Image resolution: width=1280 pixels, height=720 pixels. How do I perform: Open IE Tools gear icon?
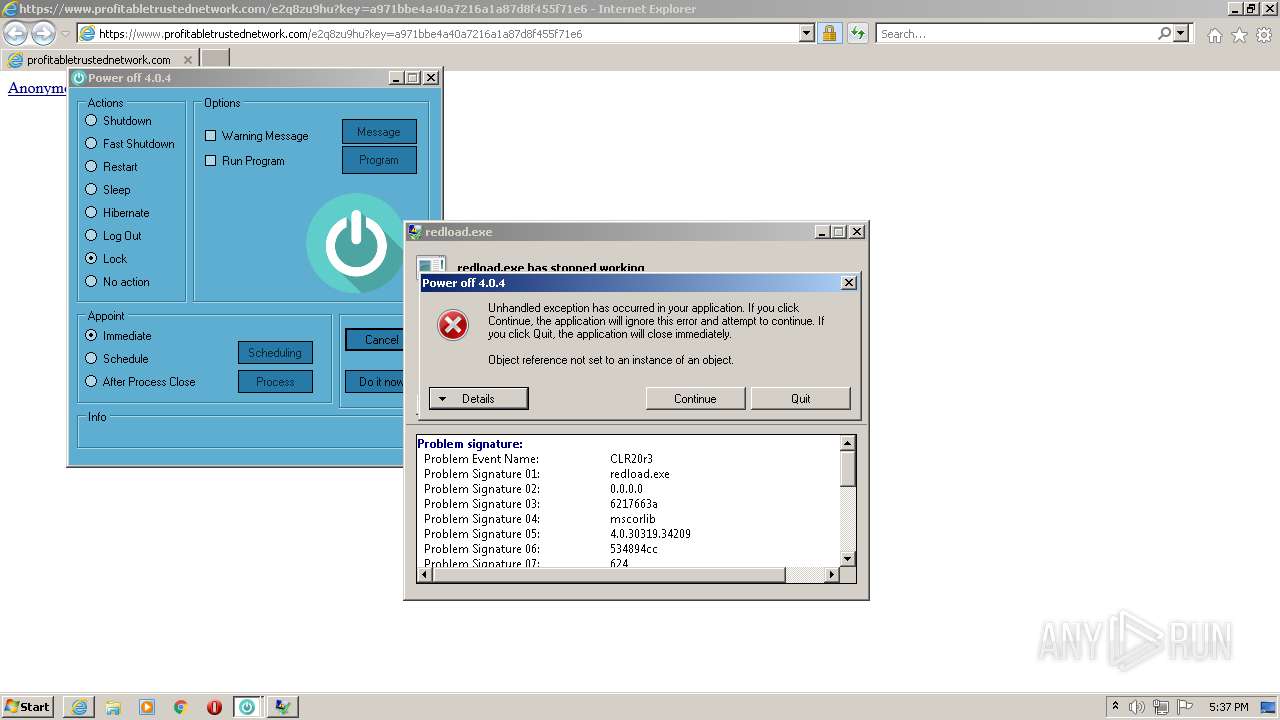[1264, 35]
